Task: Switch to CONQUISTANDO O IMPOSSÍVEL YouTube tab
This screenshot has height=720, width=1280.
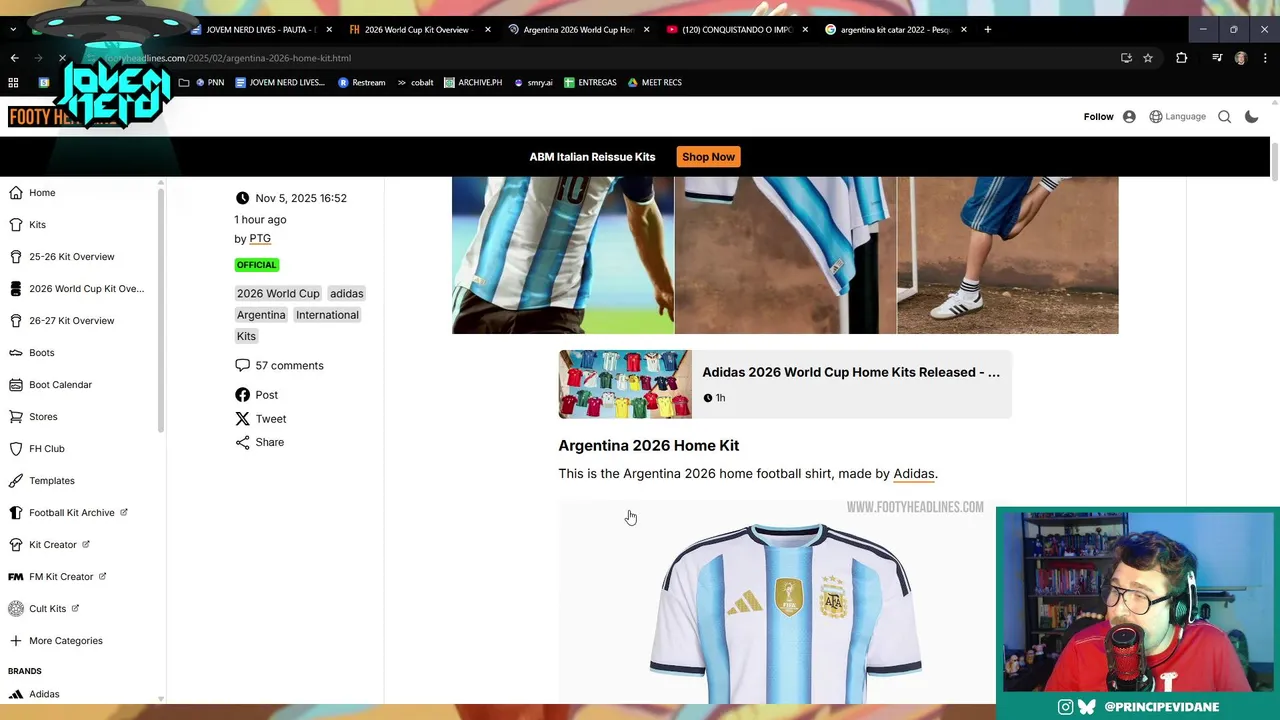Action: coord(736,30)
